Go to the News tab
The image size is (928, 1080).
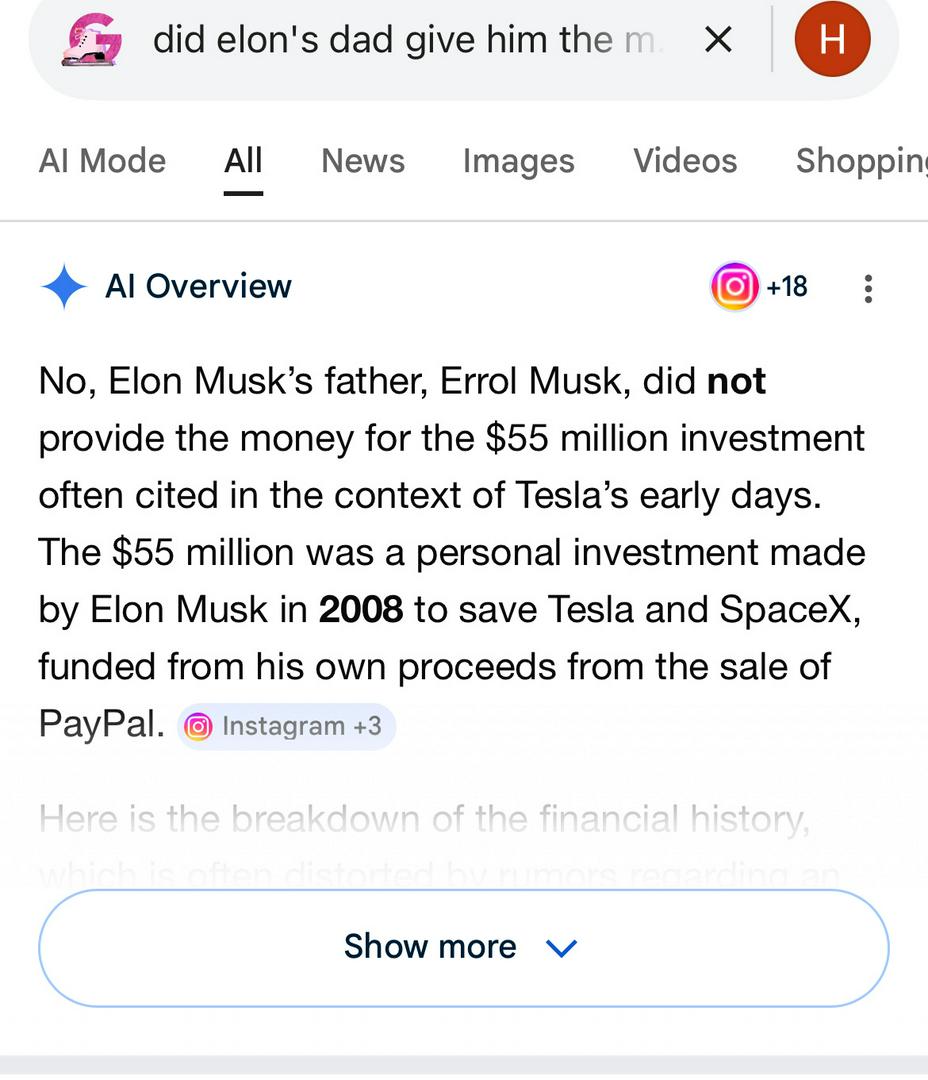pos(363,161)
